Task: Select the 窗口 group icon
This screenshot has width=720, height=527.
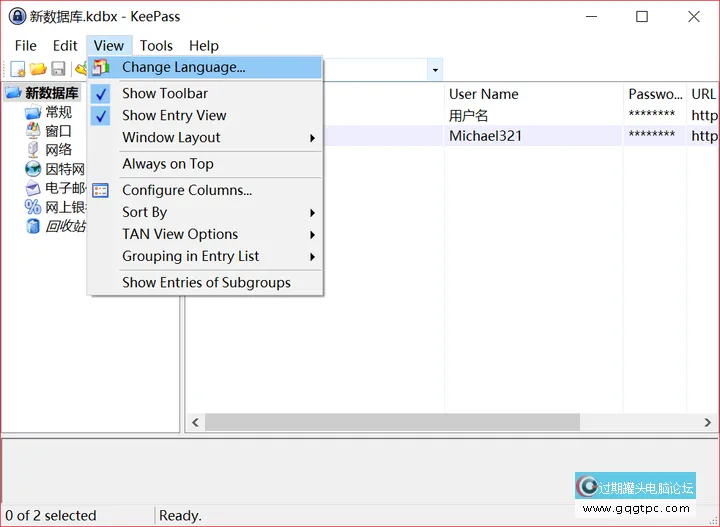Action: click(x=33, y=131)
